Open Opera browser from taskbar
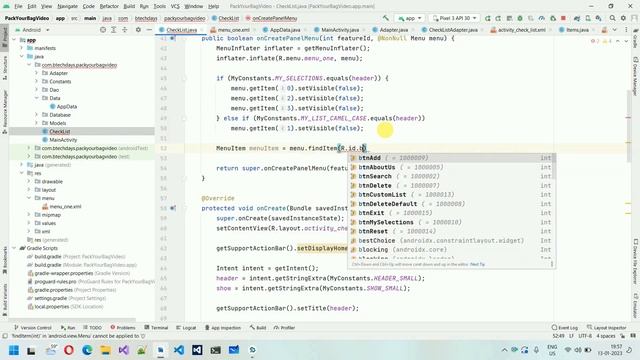 click(69, 350)
